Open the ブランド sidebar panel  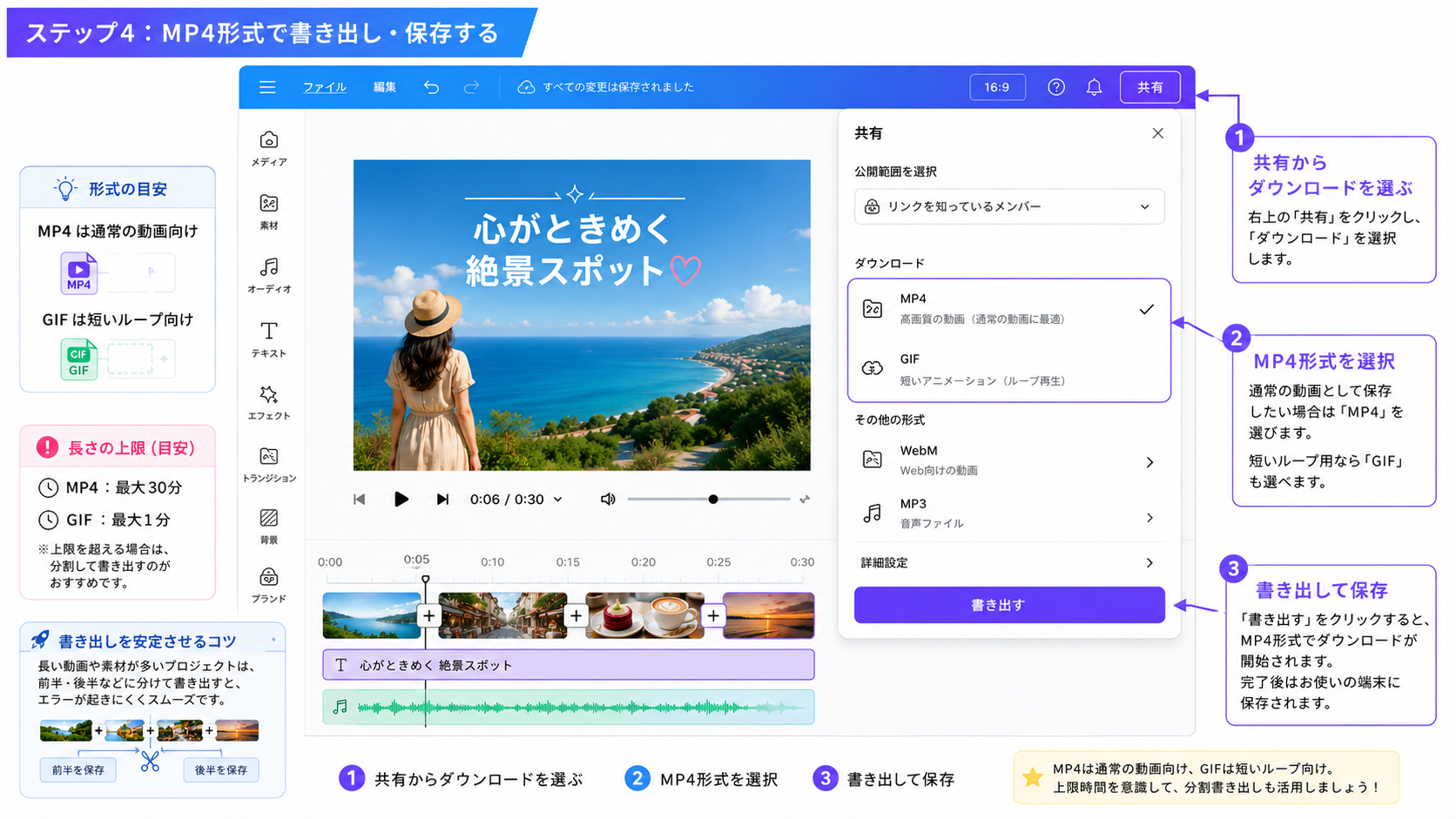[x=269, y=586]
